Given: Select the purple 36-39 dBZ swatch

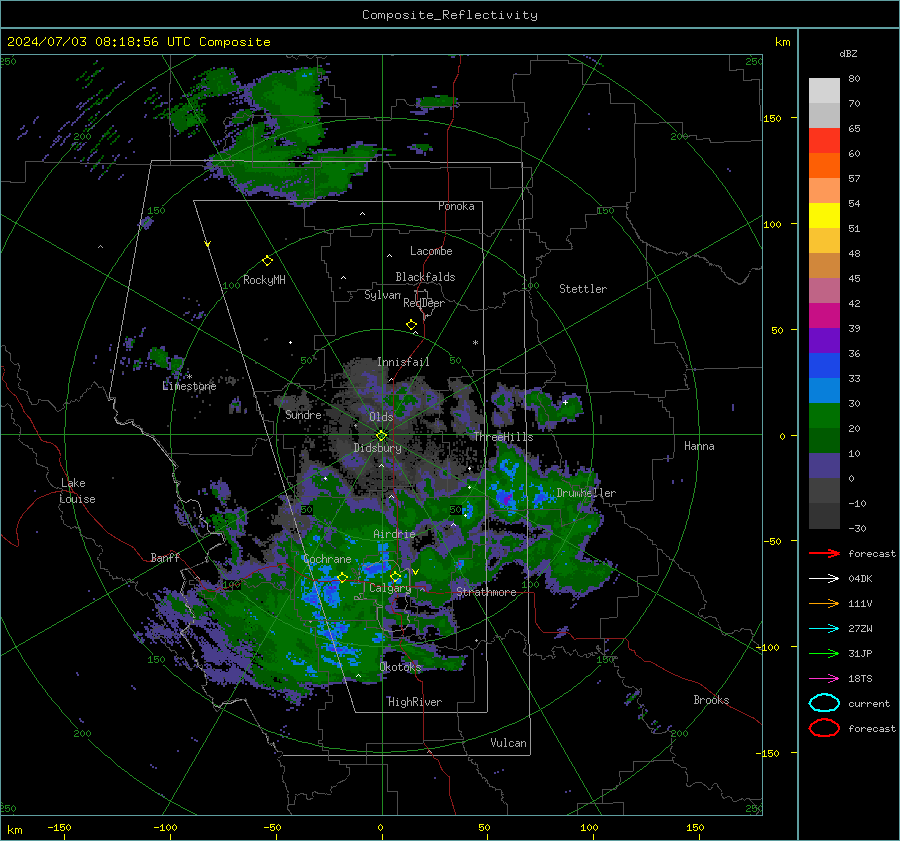Looking at the screenshot, I should point(824,341).
